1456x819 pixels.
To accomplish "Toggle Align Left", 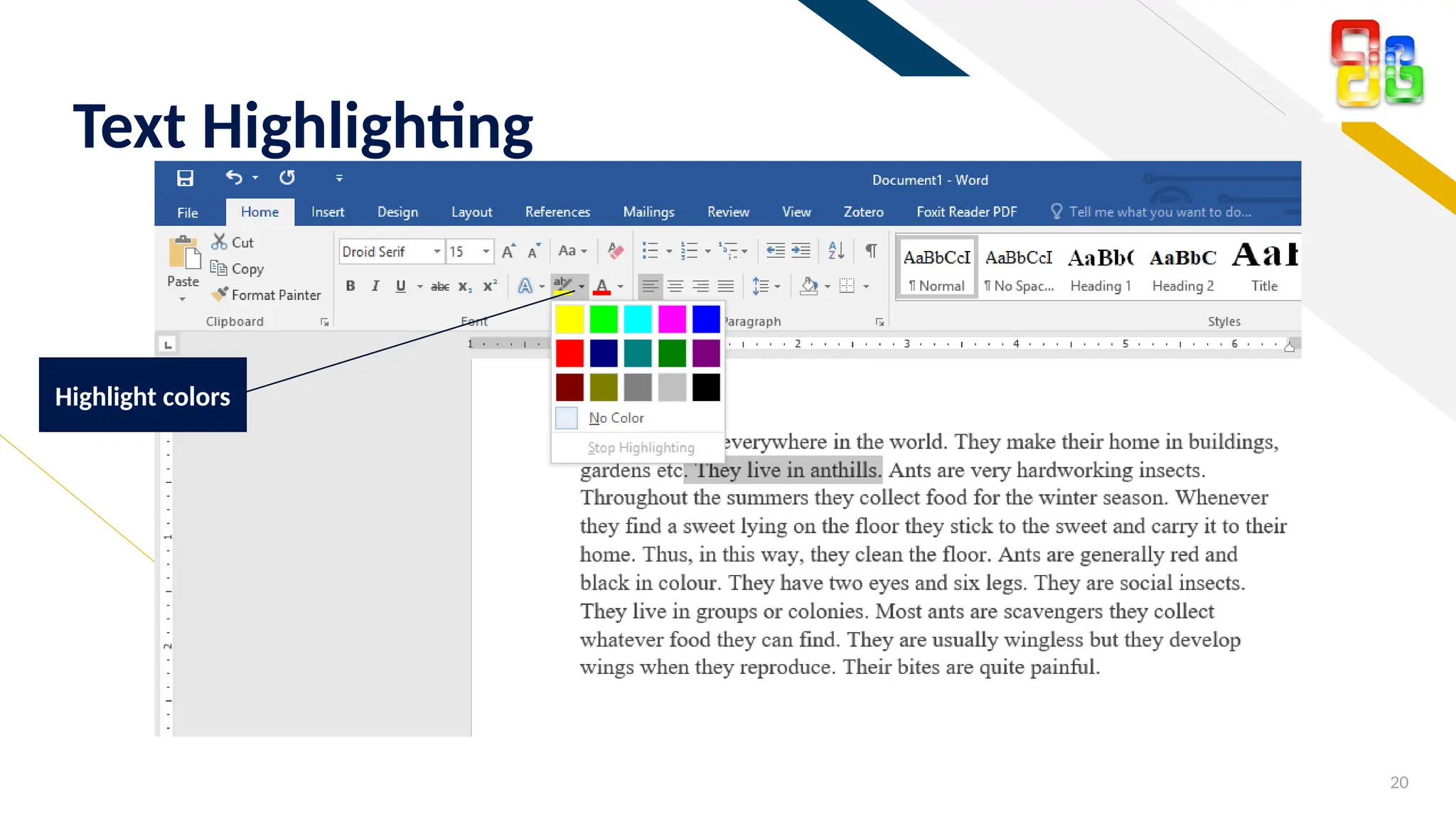I will pos(650,286).
